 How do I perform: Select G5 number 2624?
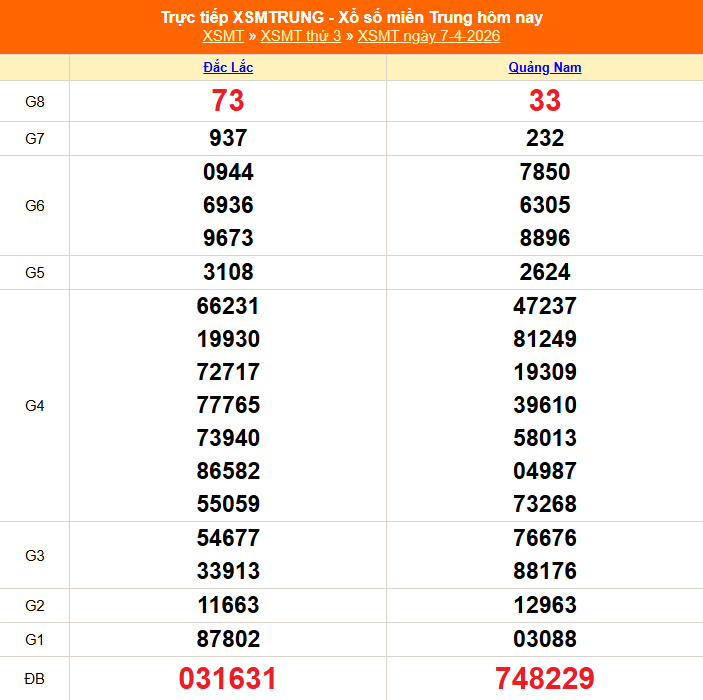click(x=545, y=272)
